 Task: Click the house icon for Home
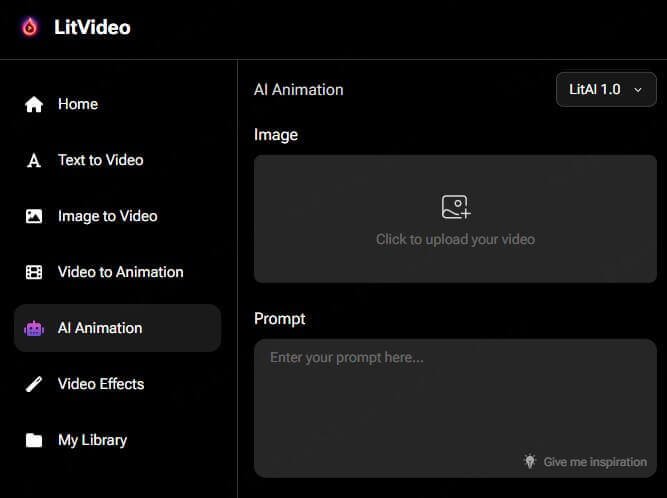[34, 104]
